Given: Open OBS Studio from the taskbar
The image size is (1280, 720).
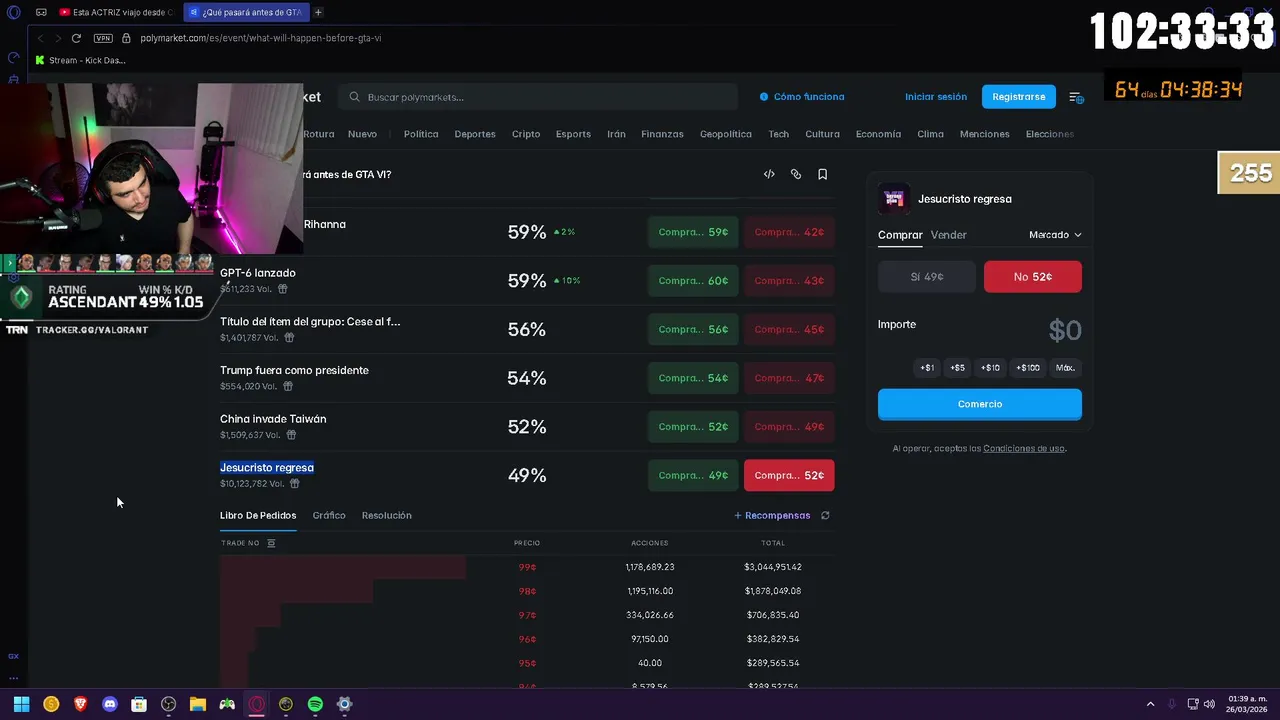Looking at the screenshot, I should (x=169, y=704).
